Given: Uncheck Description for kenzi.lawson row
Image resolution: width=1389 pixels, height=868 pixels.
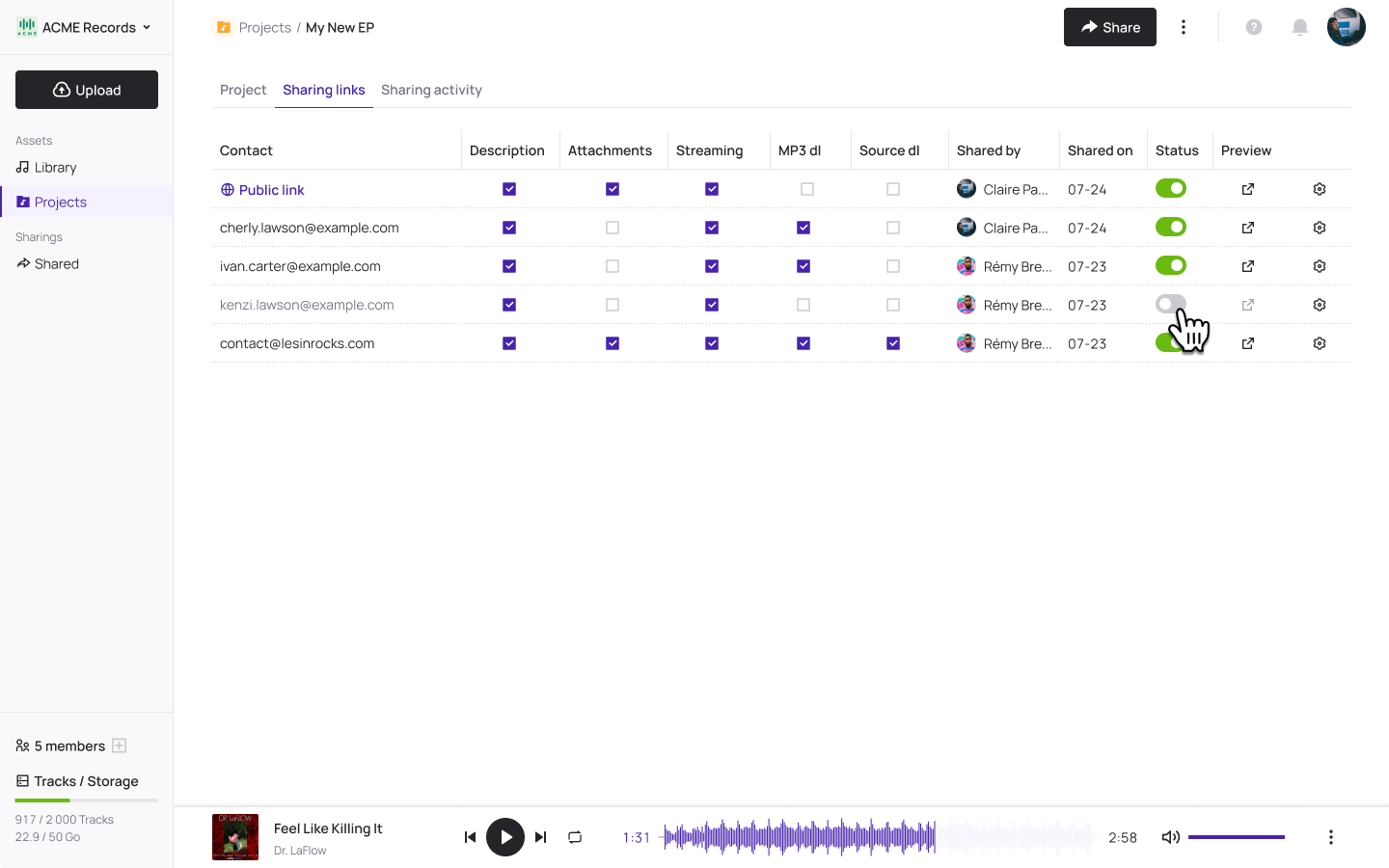Looking at the screenshot, I should coord(509,305).
